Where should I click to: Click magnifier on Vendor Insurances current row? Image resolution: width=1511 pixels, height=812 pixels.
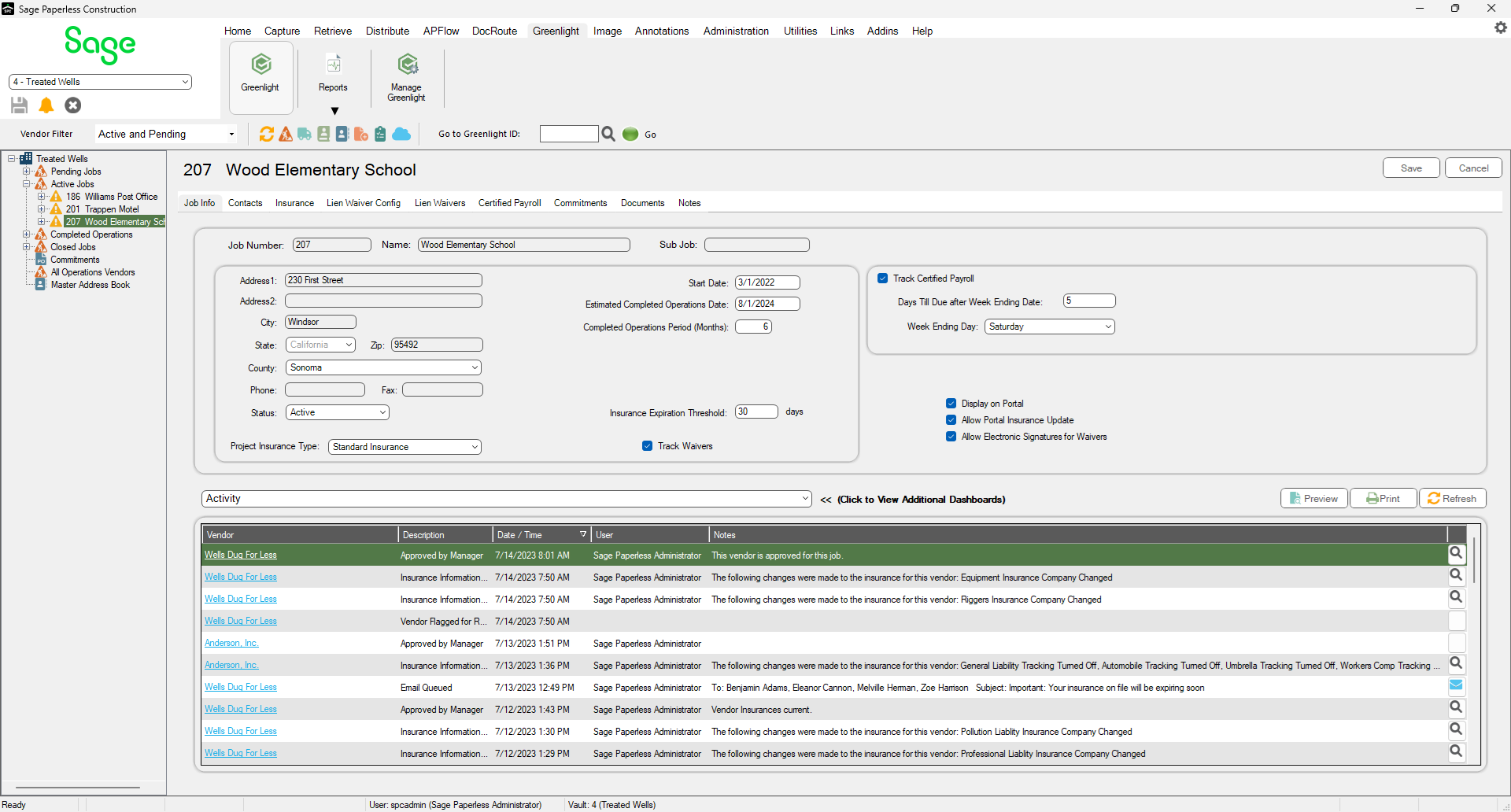click(1457, 707)
